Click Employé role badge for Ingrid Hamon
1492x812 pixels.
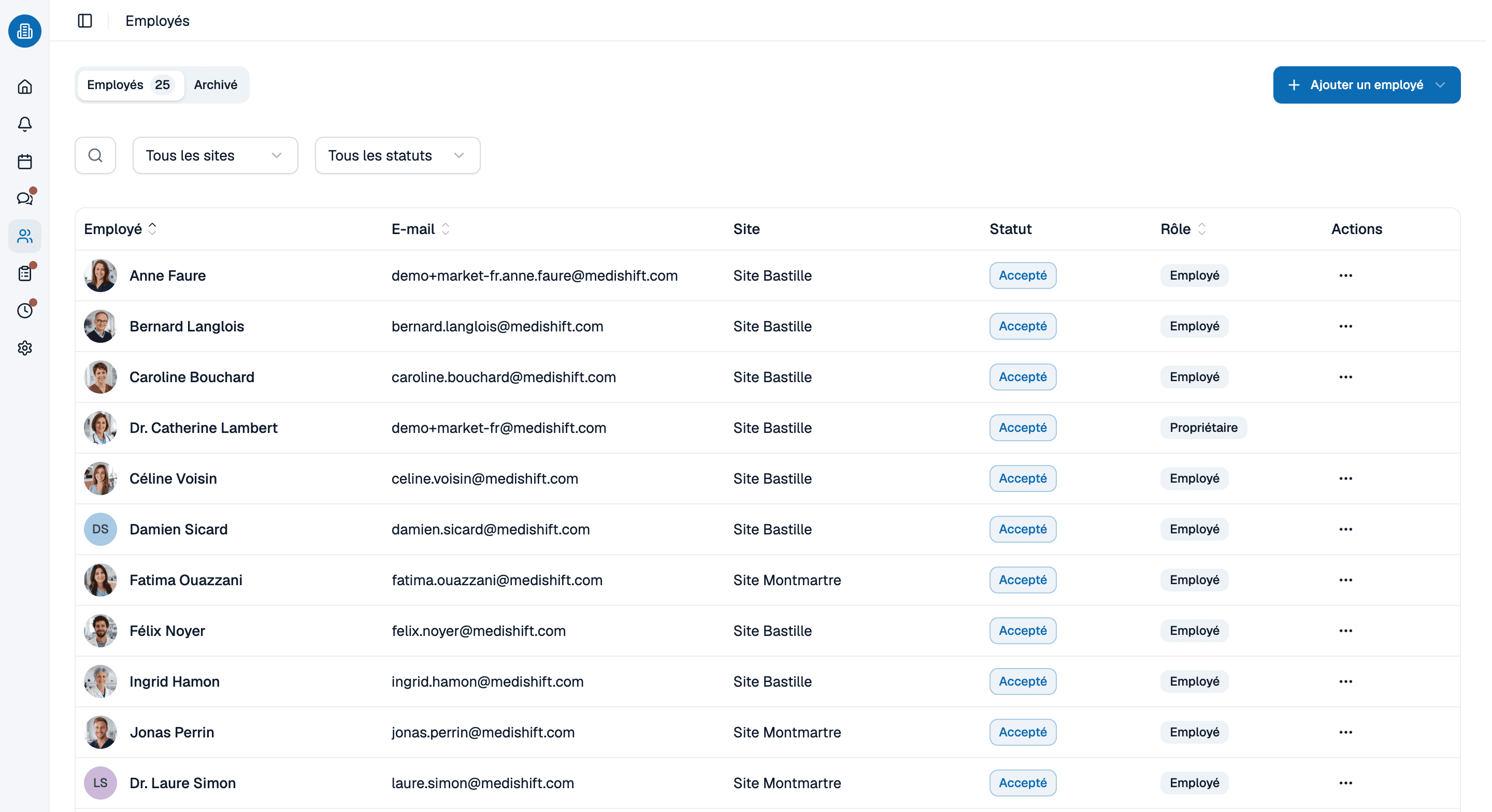pos(1194,682)
